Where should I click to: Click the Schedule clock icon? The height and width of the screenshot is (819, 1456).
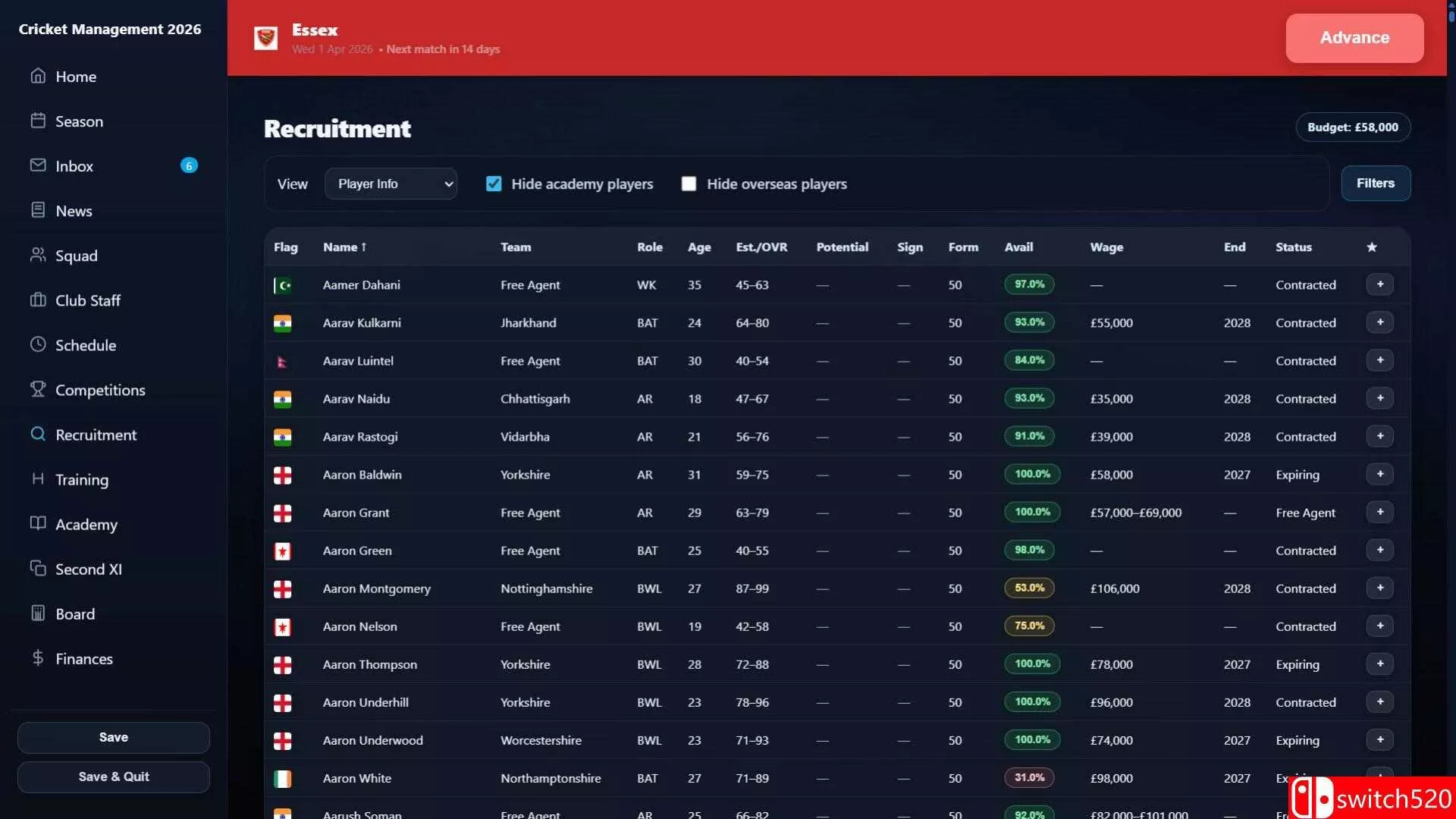38,344
